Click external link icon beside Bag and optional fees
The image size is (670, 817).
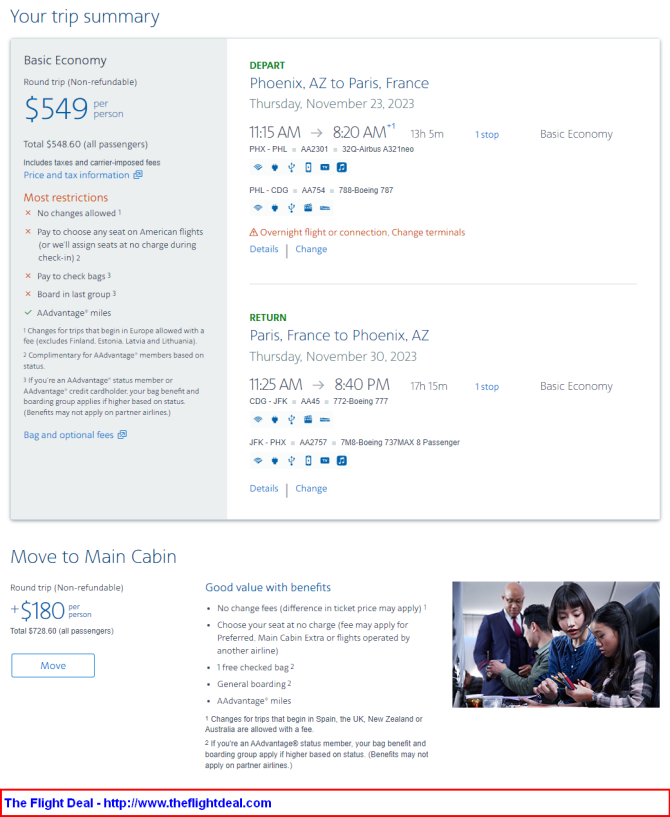click(122, 435)
